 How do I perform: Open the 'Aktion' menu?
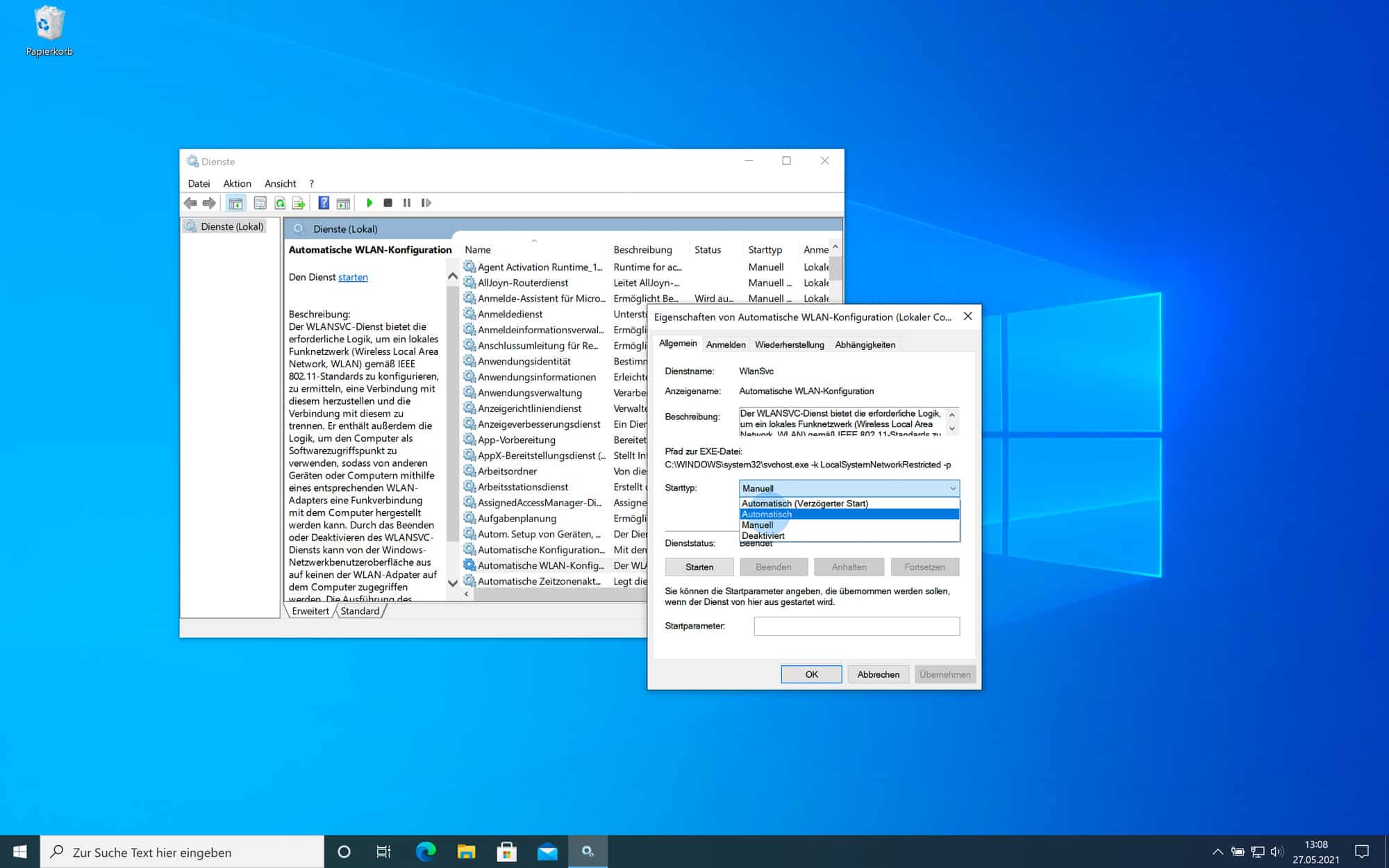click(237, 183)
